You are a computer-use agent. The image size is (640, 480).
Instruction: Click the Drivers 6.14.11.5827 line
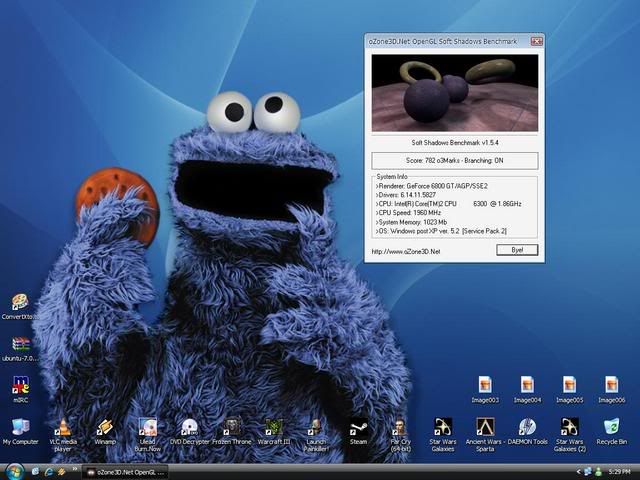(406, 195)
